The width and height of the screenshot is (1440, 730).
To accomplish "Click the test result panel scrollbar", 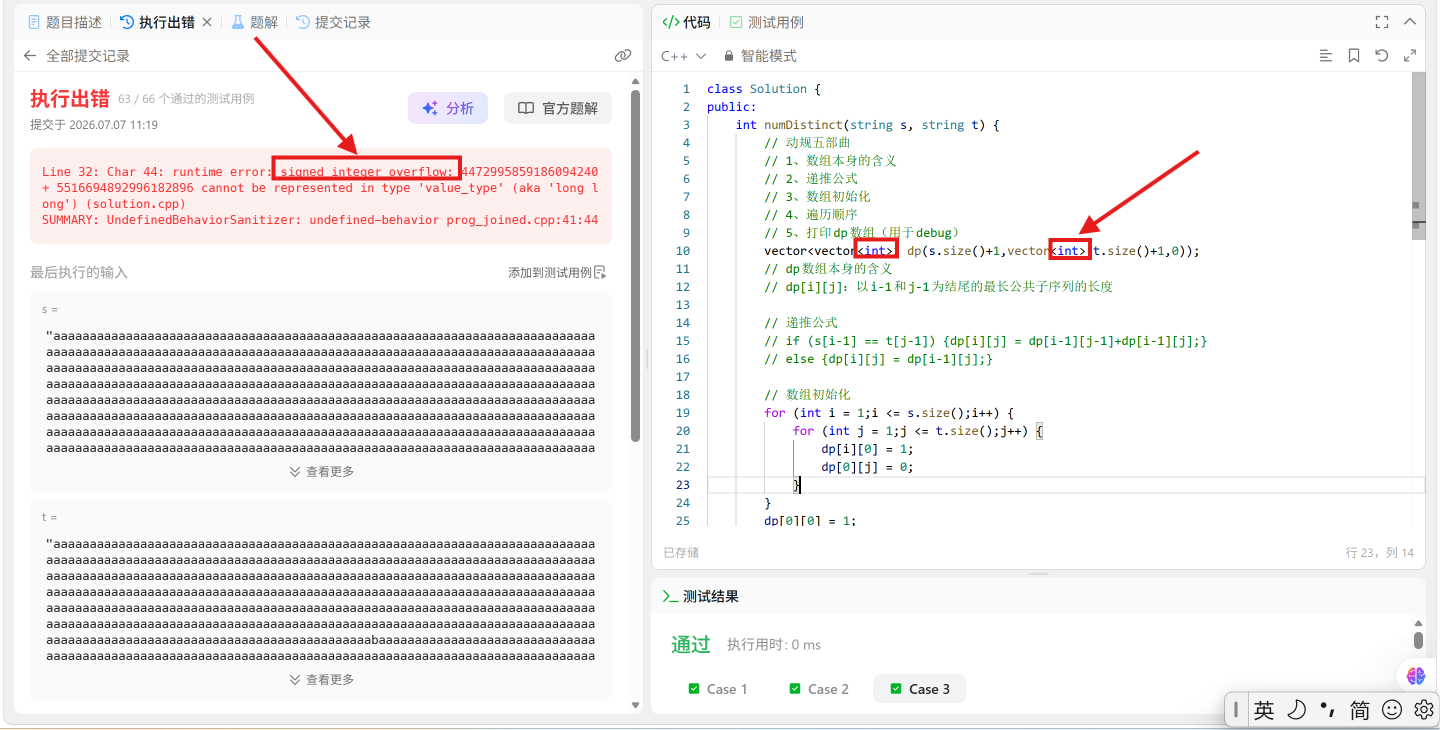I will click(x=1418, y=640).
